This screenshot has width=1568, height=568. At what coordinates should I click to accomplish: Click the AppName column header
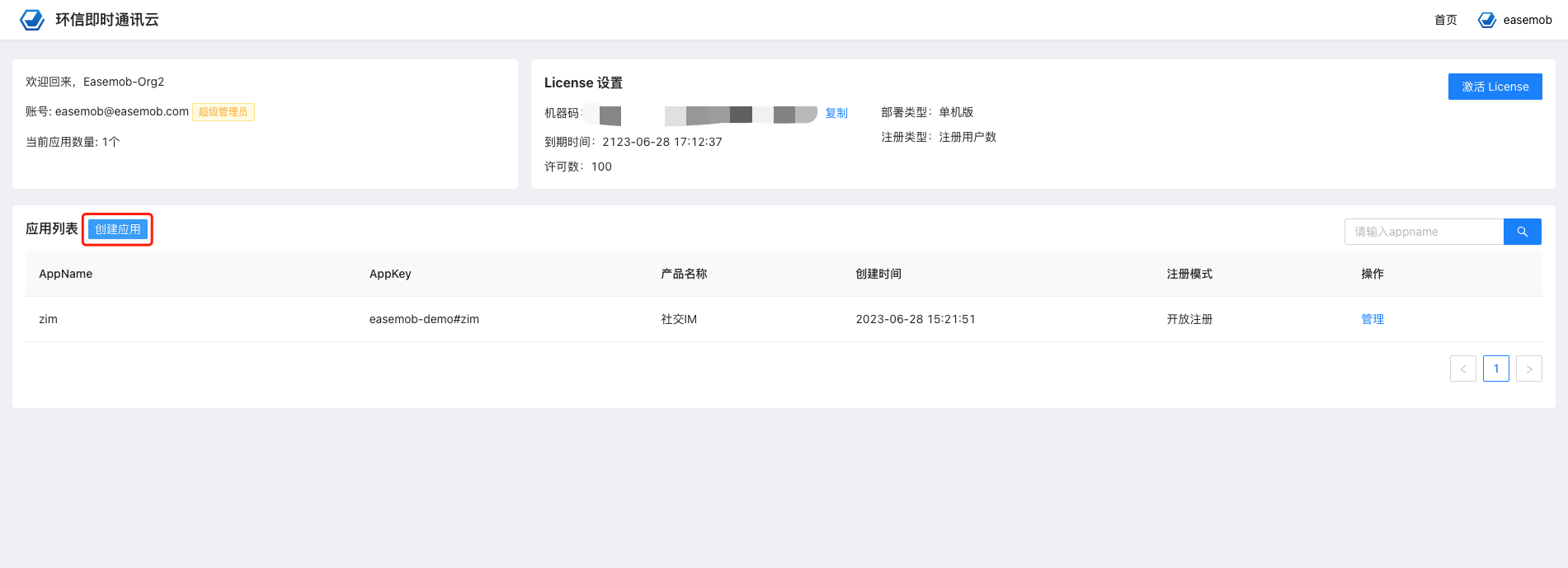pyautogui.click(x=66, y=274)
